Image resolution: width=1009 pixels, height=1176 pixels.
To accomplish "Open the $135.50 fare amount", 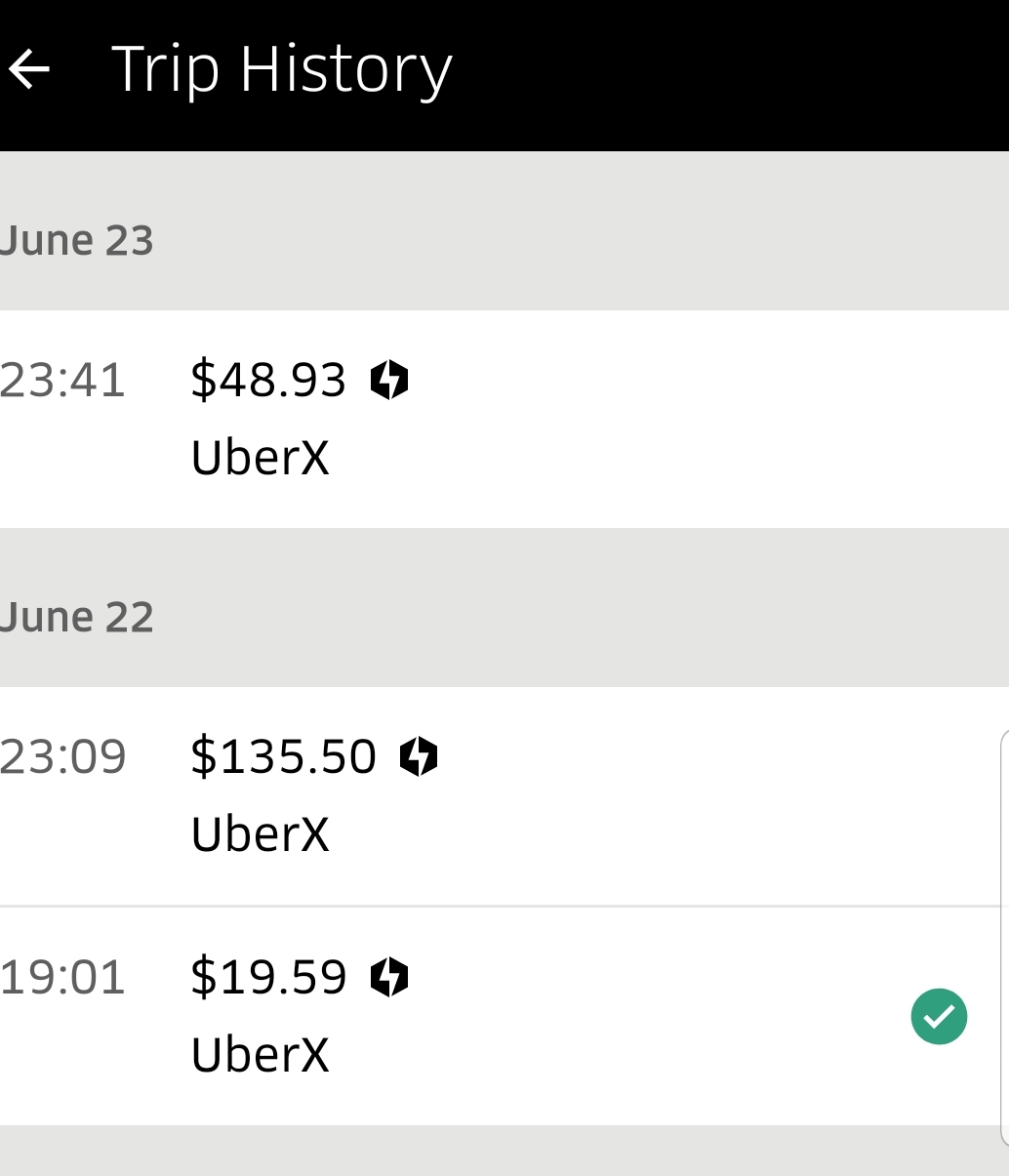I will click(283, 756).
